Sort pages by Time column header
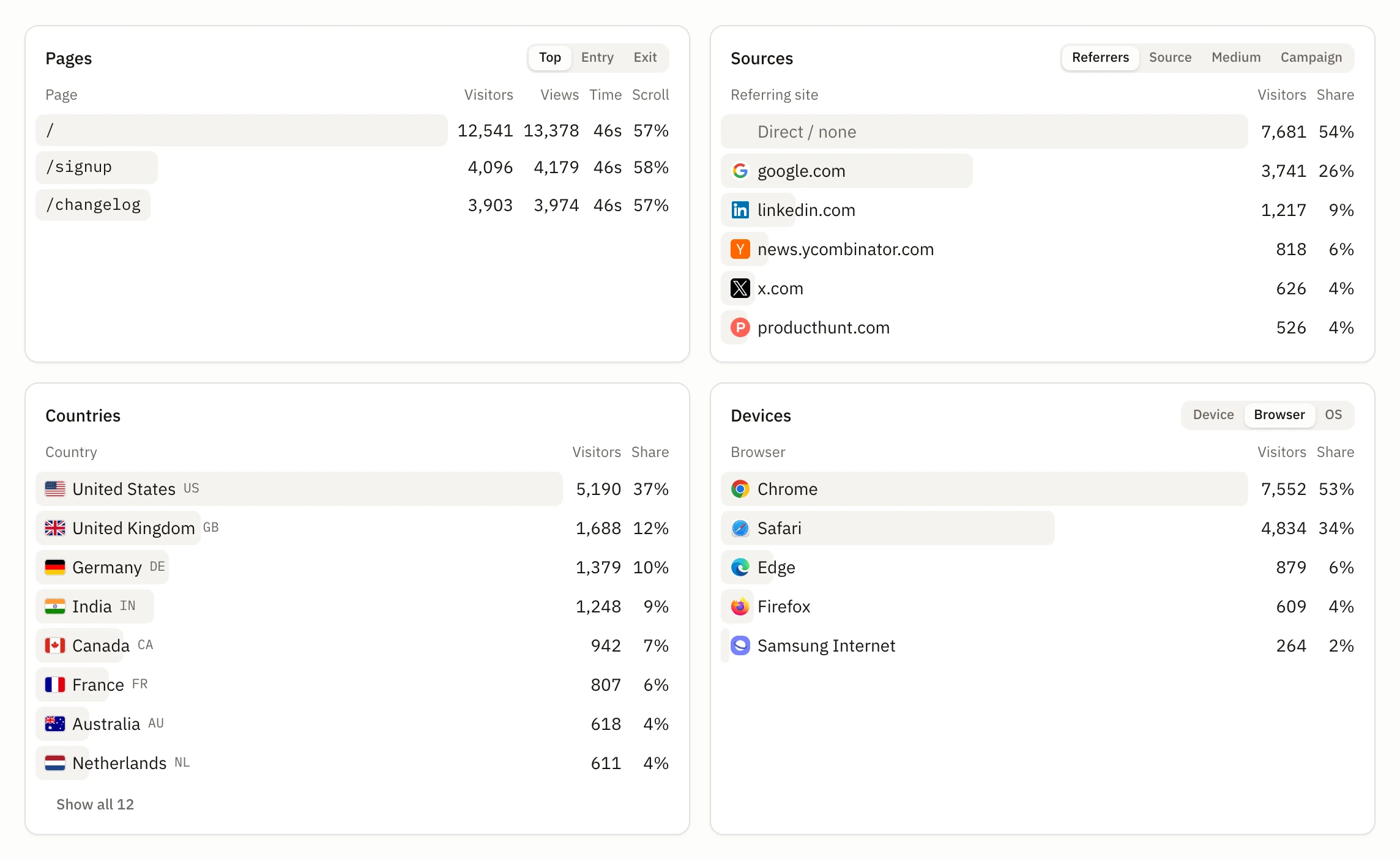The width and height of the screenshot is (1400, 859). pos(605,95)
